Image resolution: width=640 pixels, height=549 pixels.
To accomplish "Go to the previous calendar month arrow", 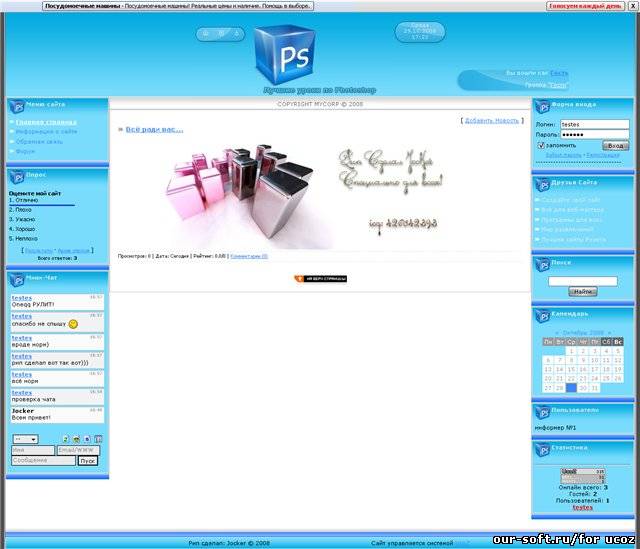I will click(557, 333).
